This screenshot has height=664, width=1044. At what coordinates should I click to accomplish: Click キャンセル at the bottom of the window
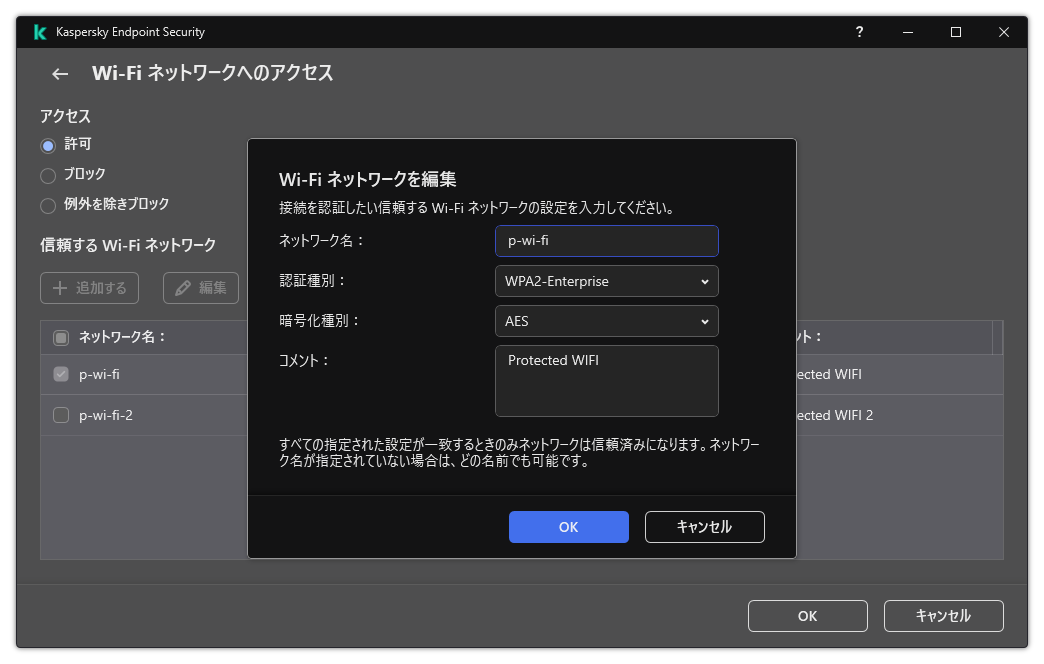coord(943,616)
